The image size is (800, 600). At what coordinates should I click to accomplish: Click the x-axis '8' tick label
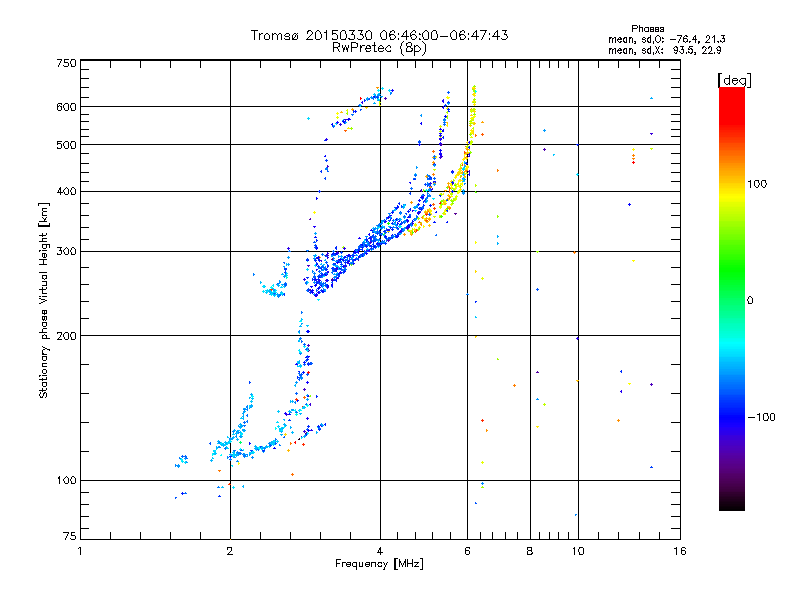[x=530, y=551]
